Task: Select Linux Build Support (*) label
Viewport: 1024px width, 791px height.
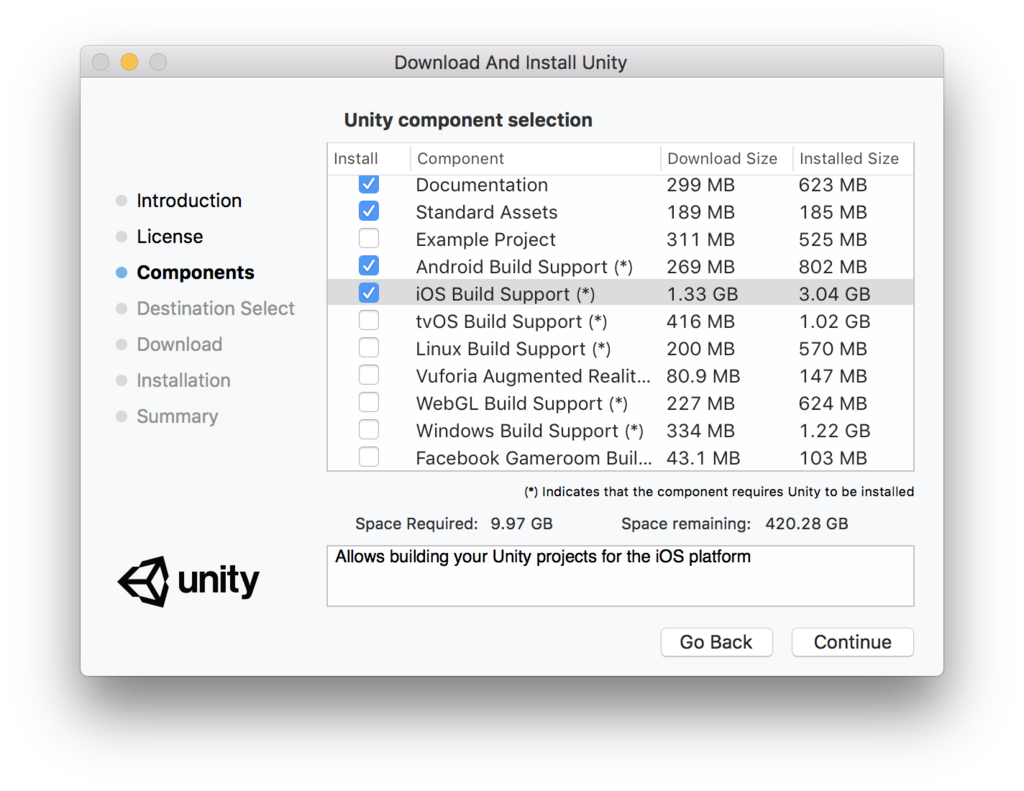Action: tap(513, 349)
